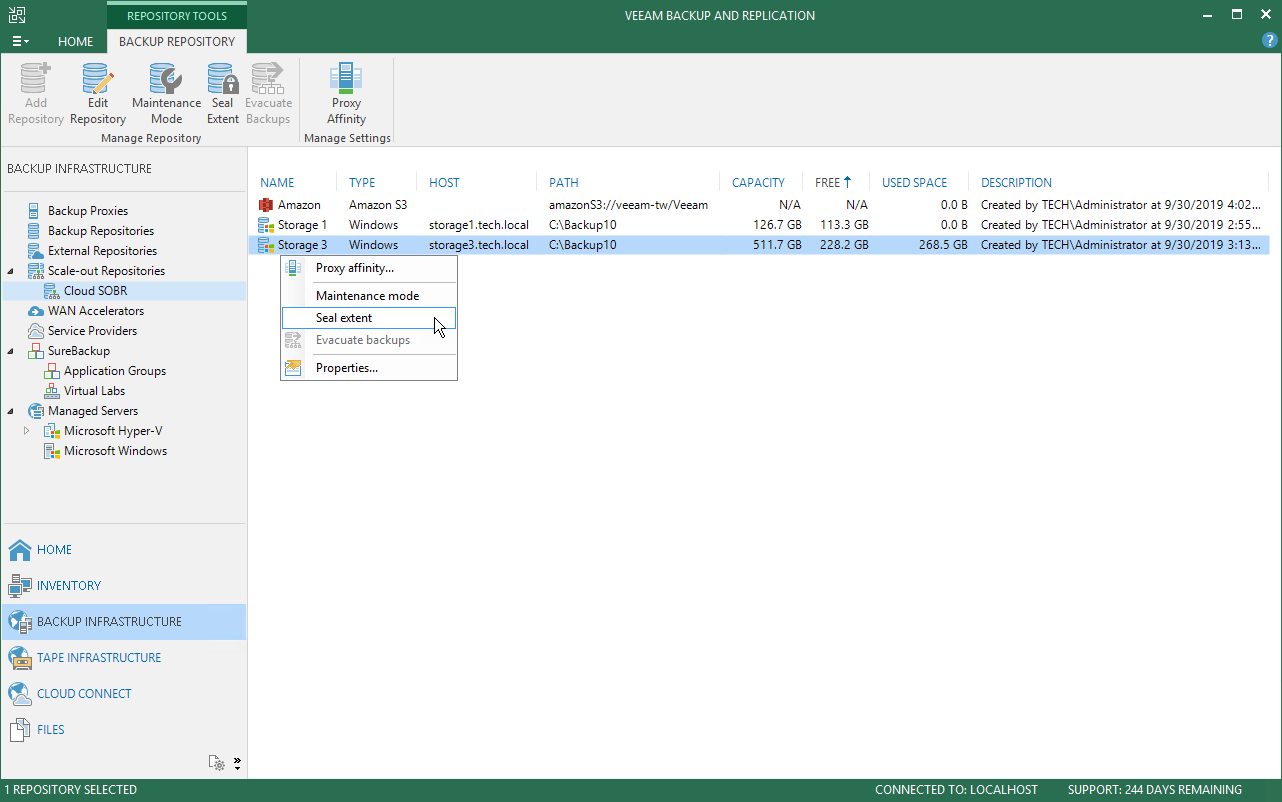Select External Repositories in the tree
This screenshot has height=802, width=1282.
[x=102, y=251]
